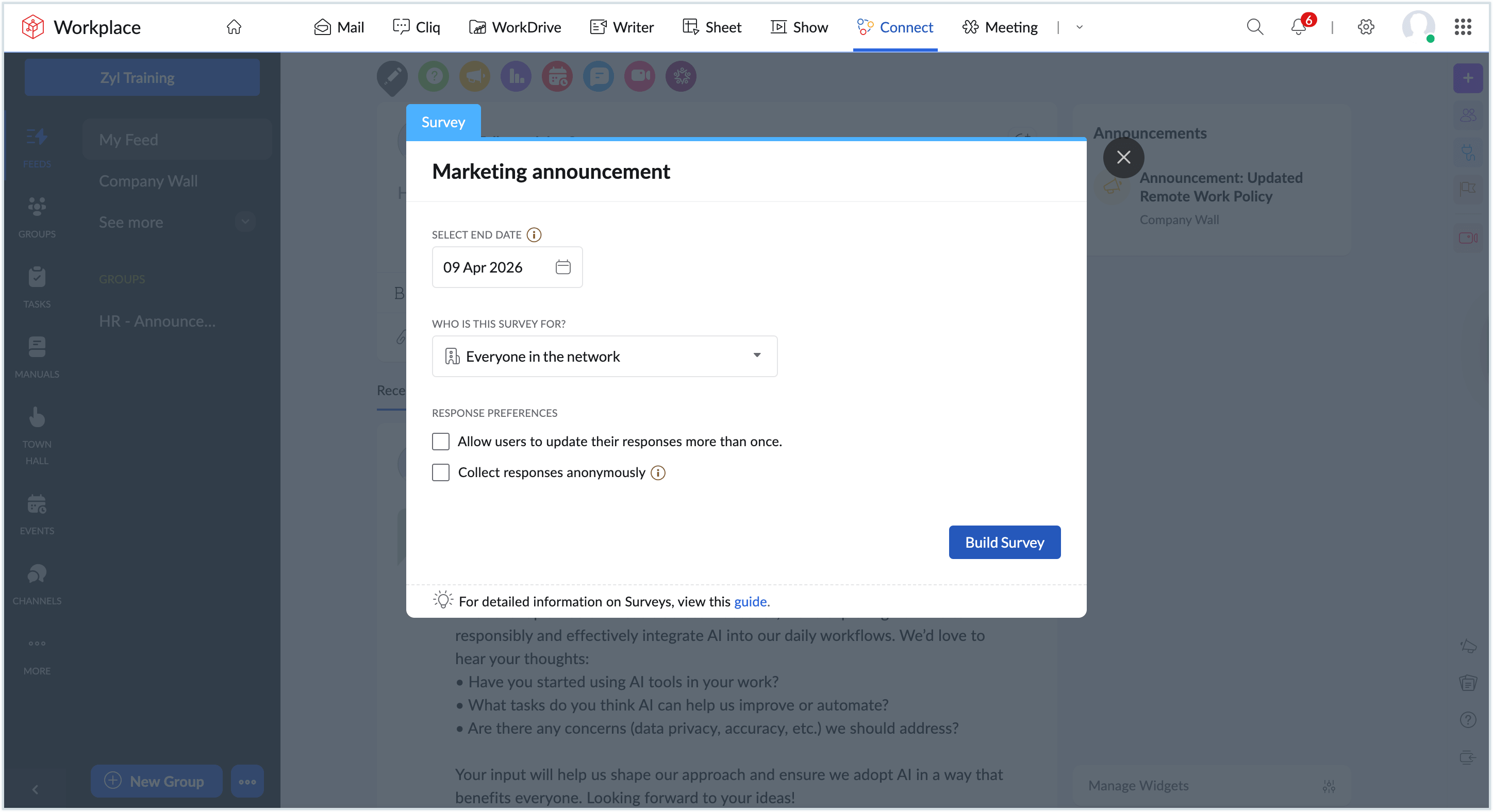Check the Collect responses anonymously option
This screenshot has height=812, width=1493.
coord(441,472)
